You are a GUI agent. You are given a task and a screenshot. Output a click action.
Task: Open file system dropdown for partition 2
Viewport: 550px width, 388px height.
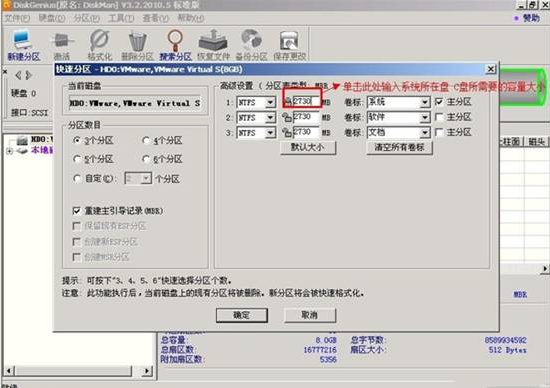pos(270,118)
